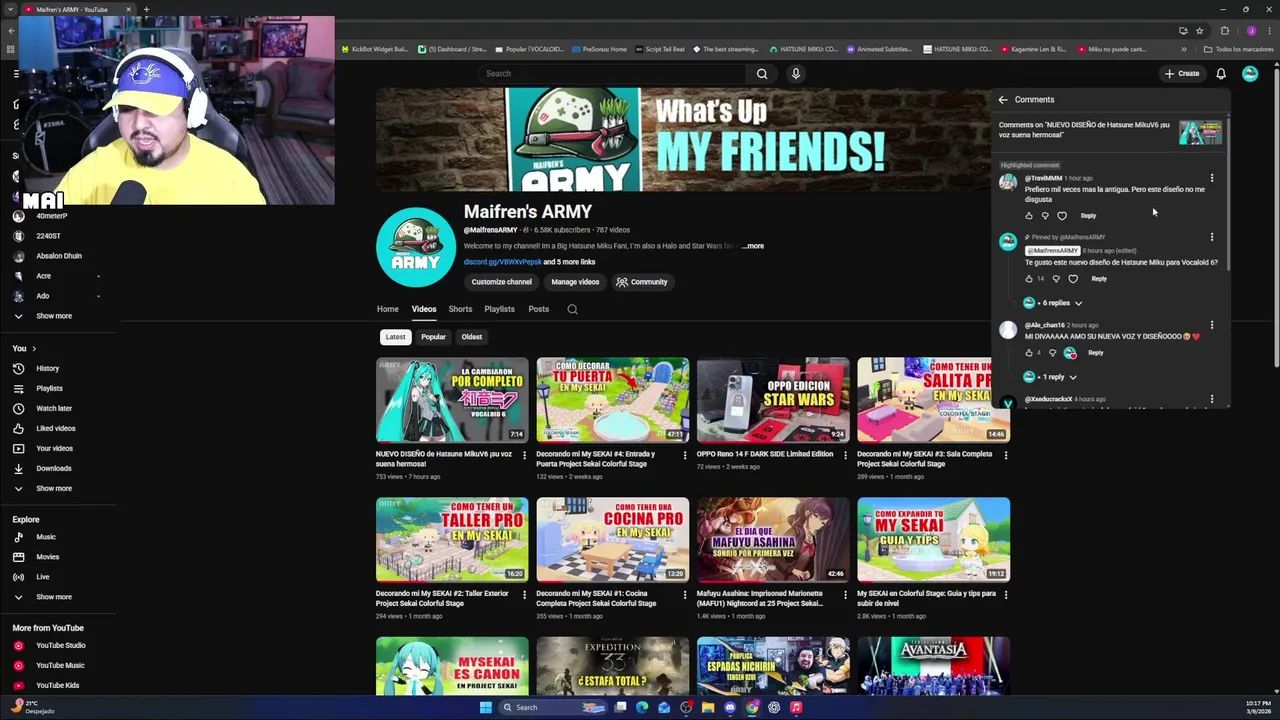Click into the YouTube search field
1280x720 pixels.
[x=610, y=73]
